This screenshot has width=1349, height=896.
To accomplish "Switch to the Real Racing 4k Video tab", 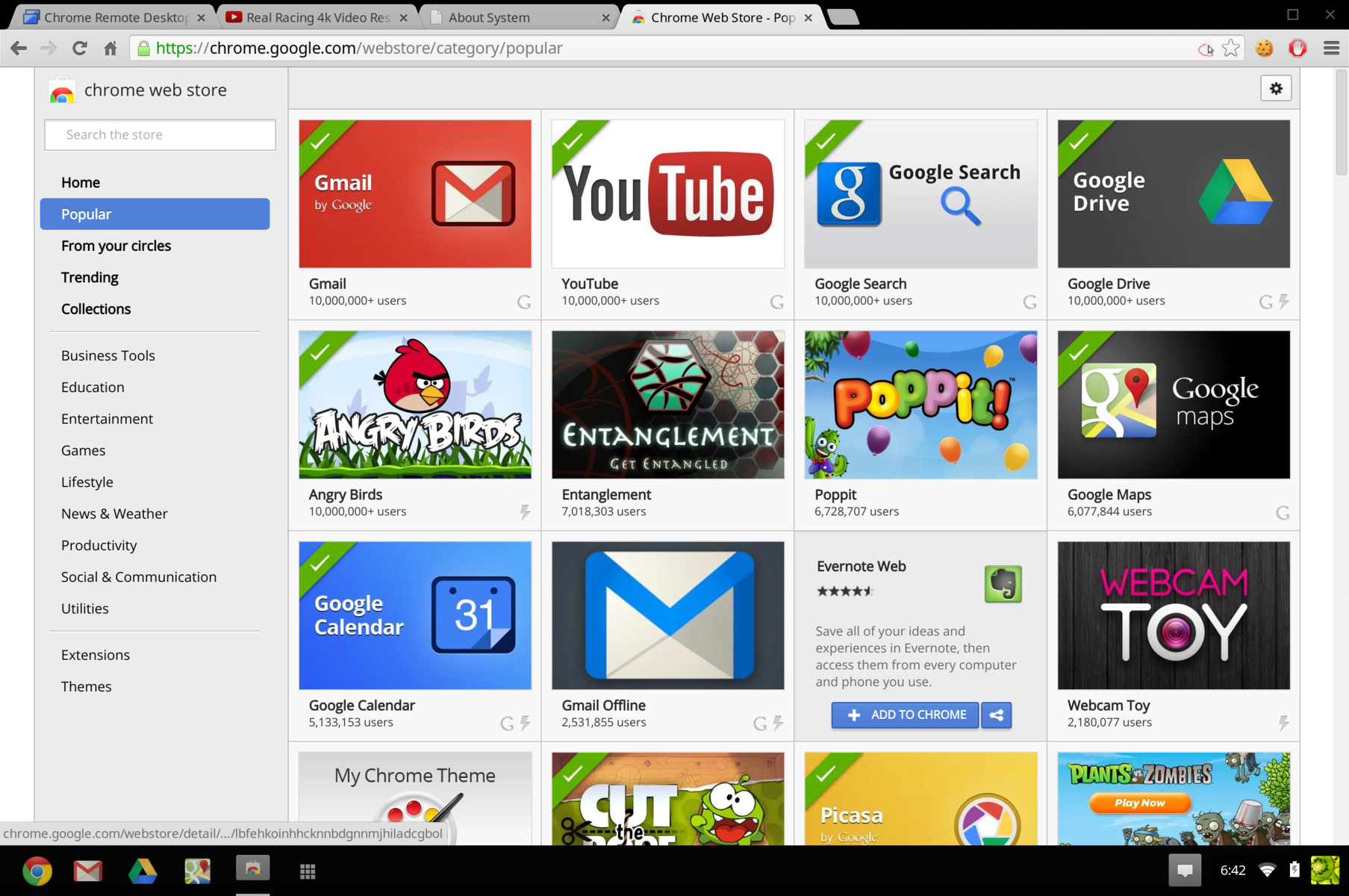I will [318, 17].
